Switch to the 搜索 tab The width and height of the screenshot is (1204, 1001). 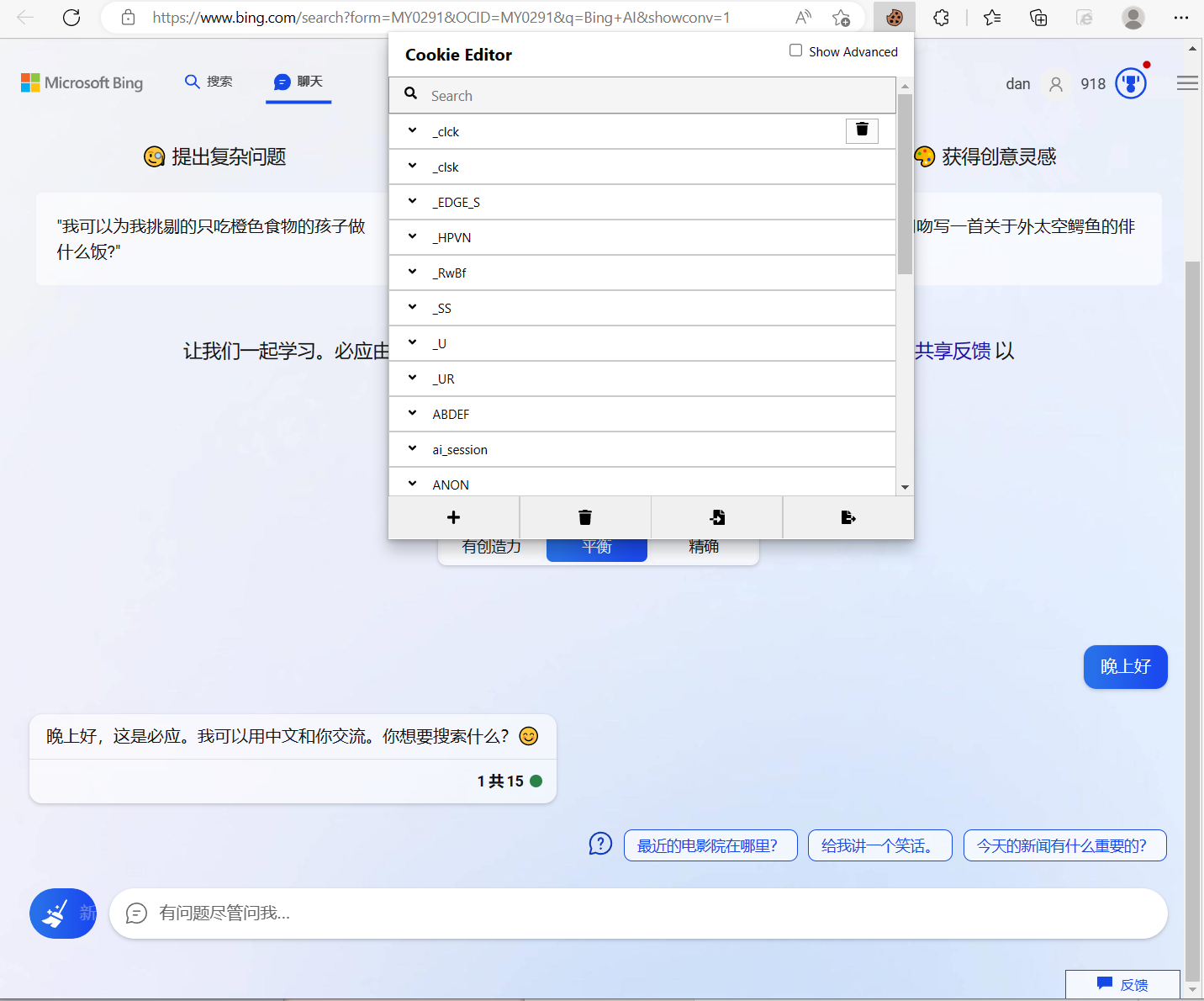coord(209,82)
